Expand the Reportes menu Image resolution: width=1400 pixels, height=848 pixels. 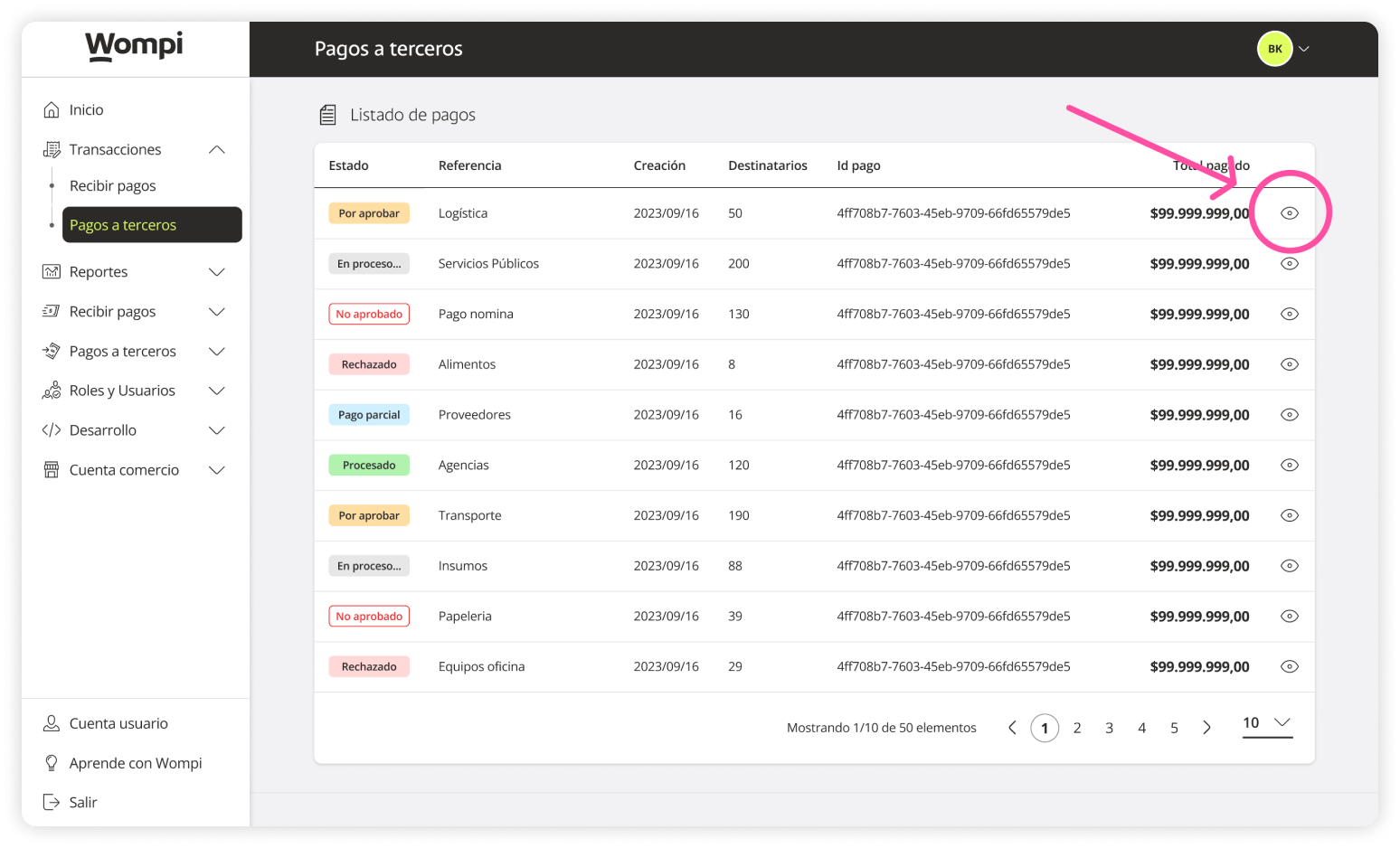[x=216, y=271]
